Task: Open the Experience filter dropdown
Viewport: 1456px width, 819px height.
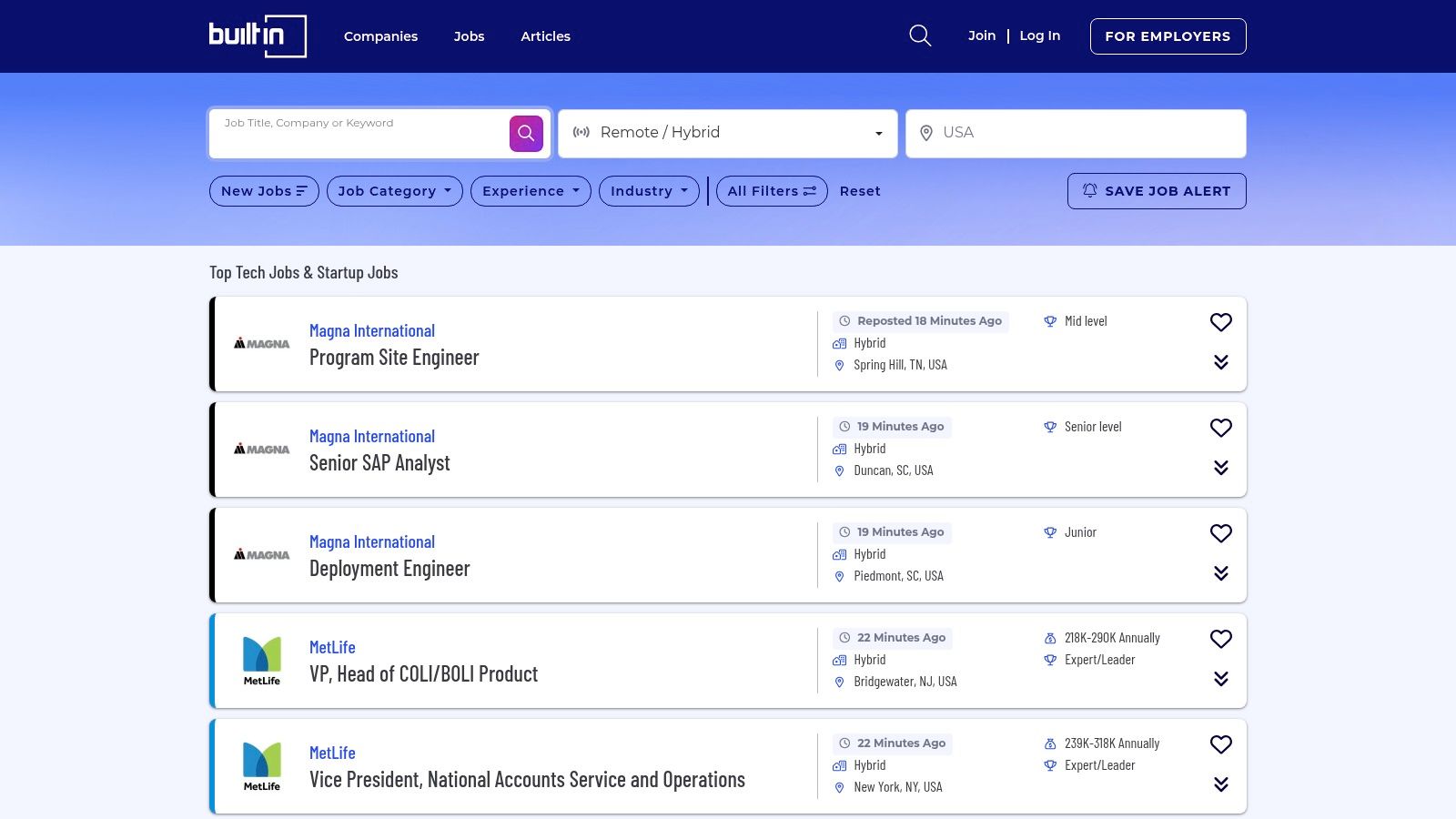Action: coord(531,191)
